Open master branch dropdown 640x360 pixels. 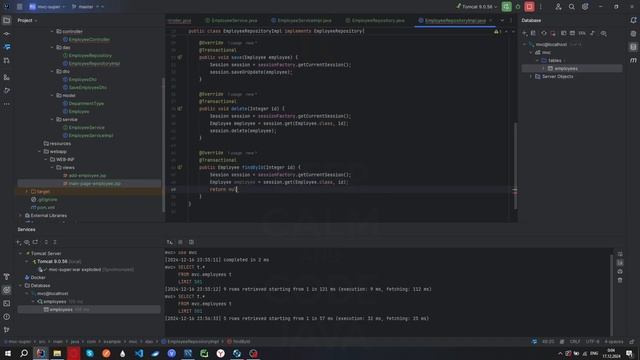coord(87,7)
